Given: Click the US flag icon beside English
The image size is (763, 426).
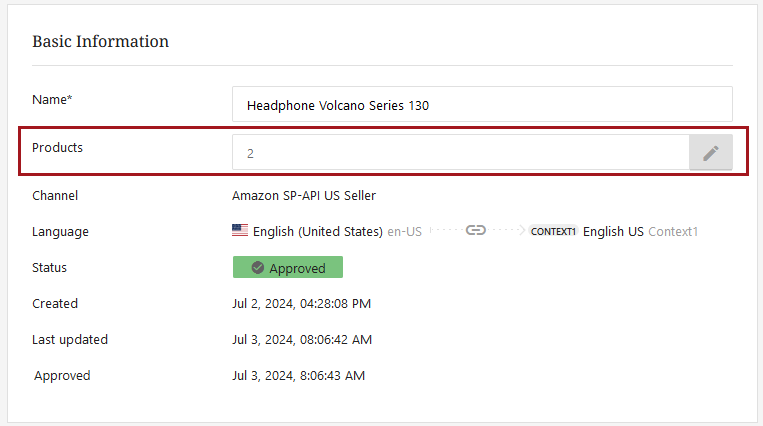Looking at the screenshot, I should coord(240,230).
